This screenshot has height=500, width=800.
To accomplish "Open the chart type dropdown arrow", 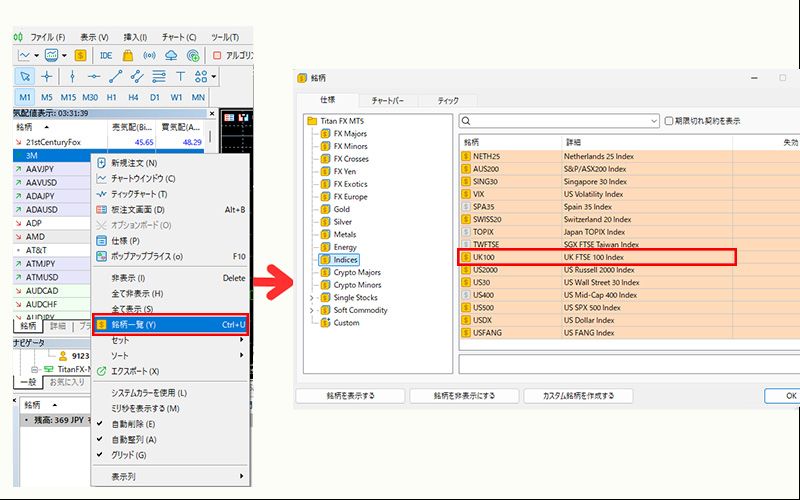I will coord(37,55).
